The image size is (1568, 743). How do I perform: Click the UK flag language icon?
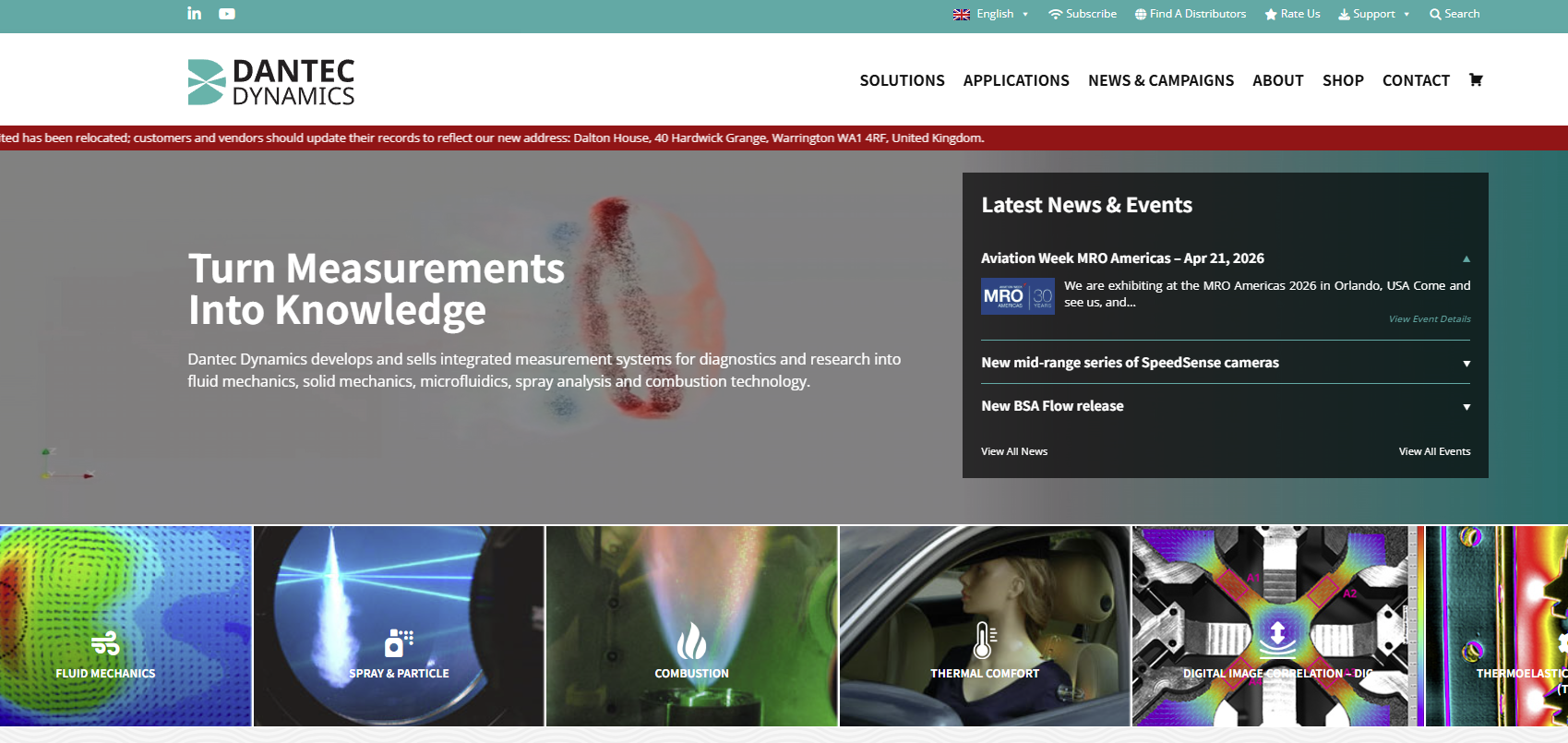[x=962, y=14]
